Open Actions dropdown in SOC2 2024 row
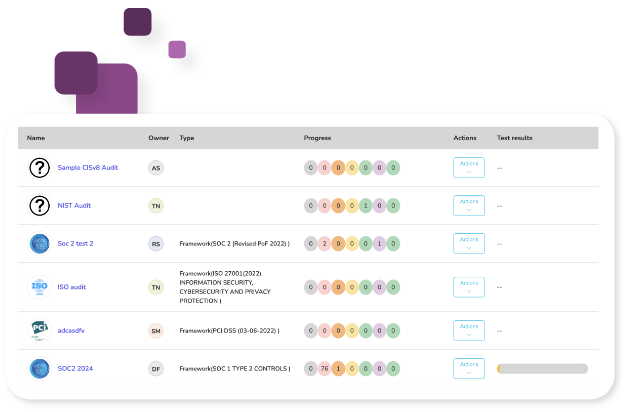The width and height of the screenshot is (627, 412). (468, 369)
